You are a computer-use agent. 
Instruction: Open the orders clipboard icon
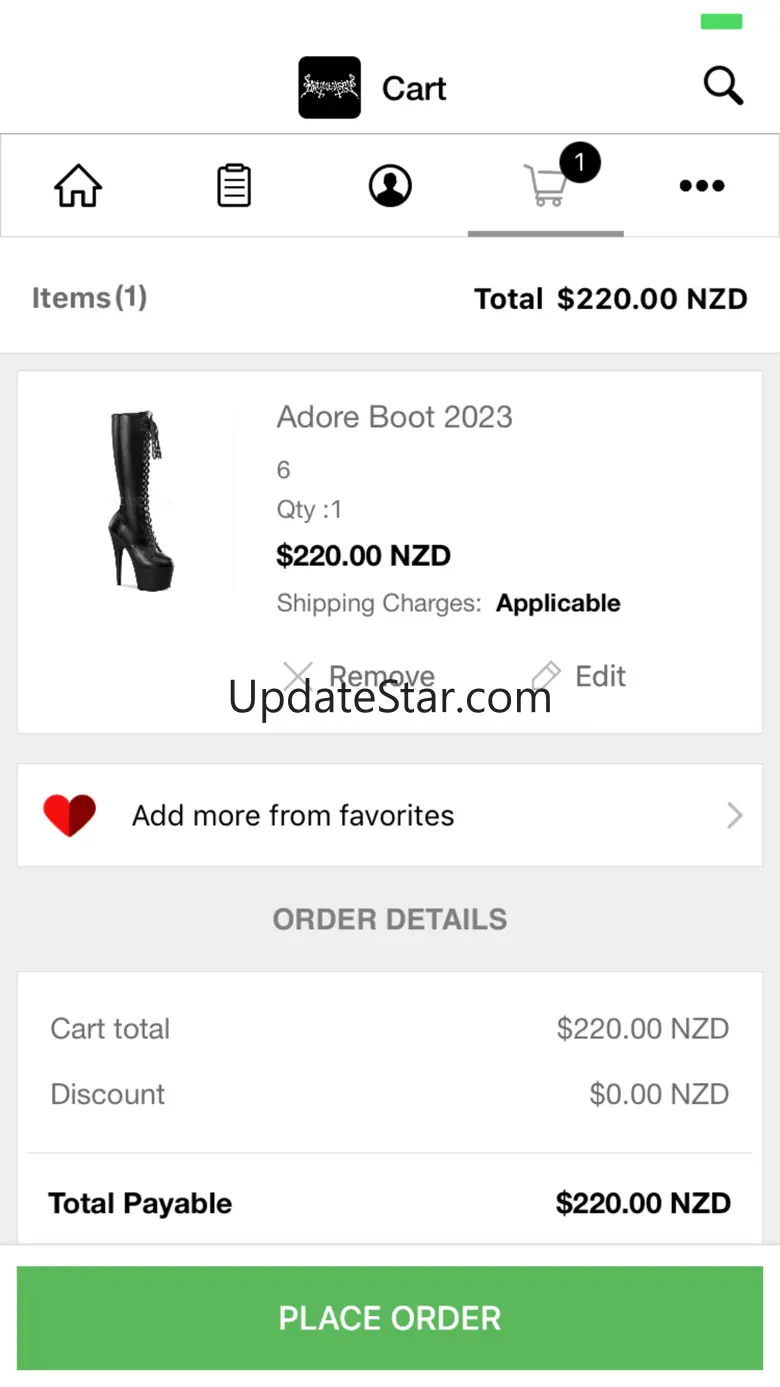tap(234, 186)
